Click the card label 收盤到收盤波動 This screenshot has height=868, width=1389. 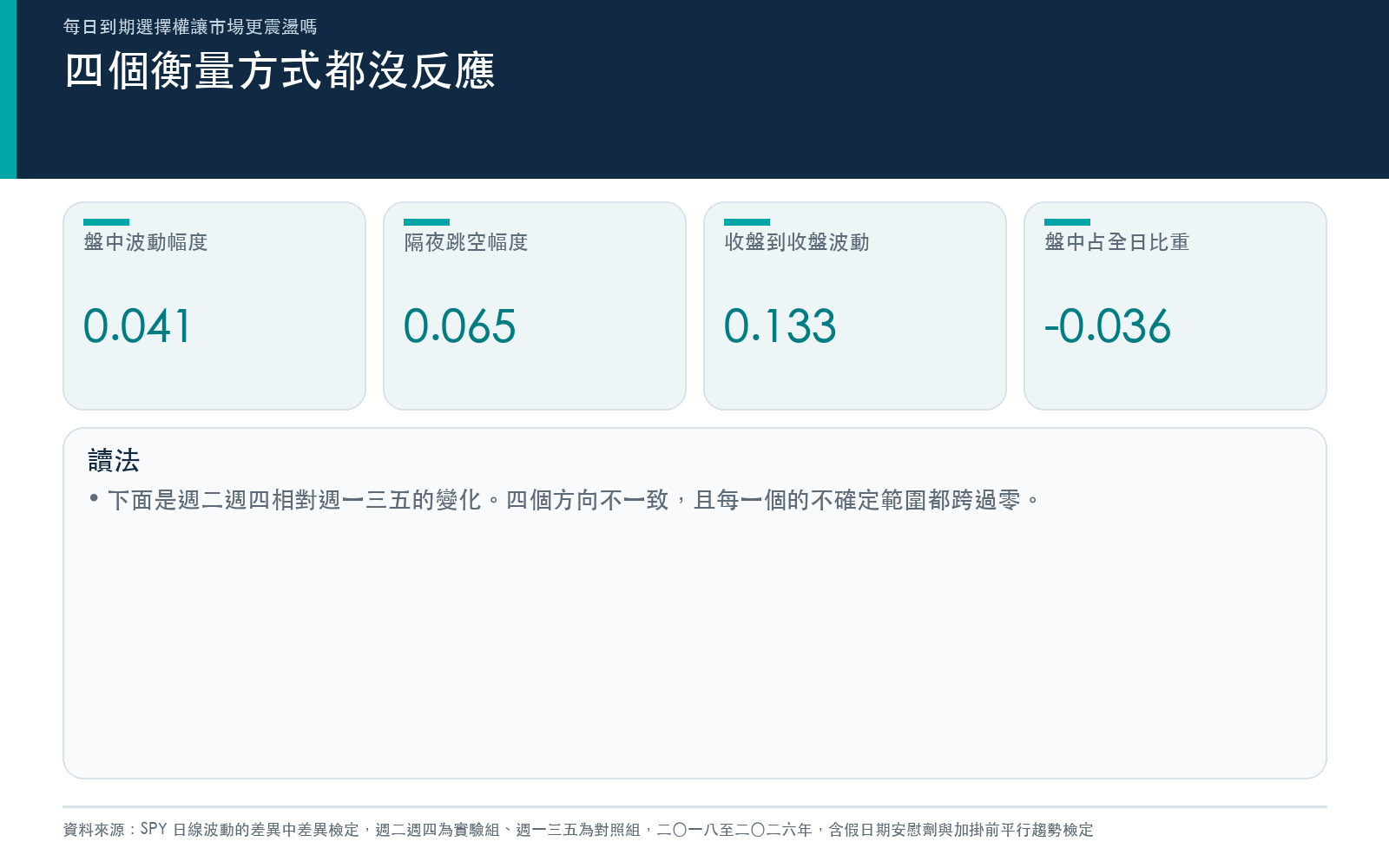point(797,242)
